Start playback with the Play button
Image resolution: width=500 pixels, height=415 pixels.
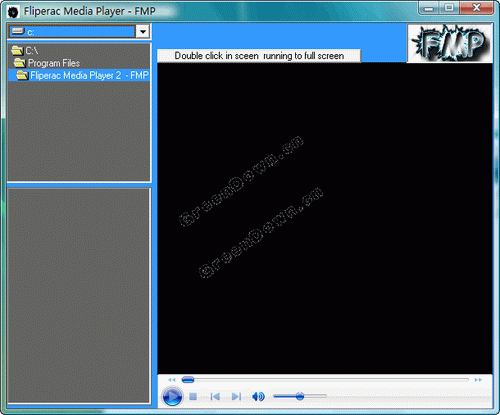coord(172,396)
